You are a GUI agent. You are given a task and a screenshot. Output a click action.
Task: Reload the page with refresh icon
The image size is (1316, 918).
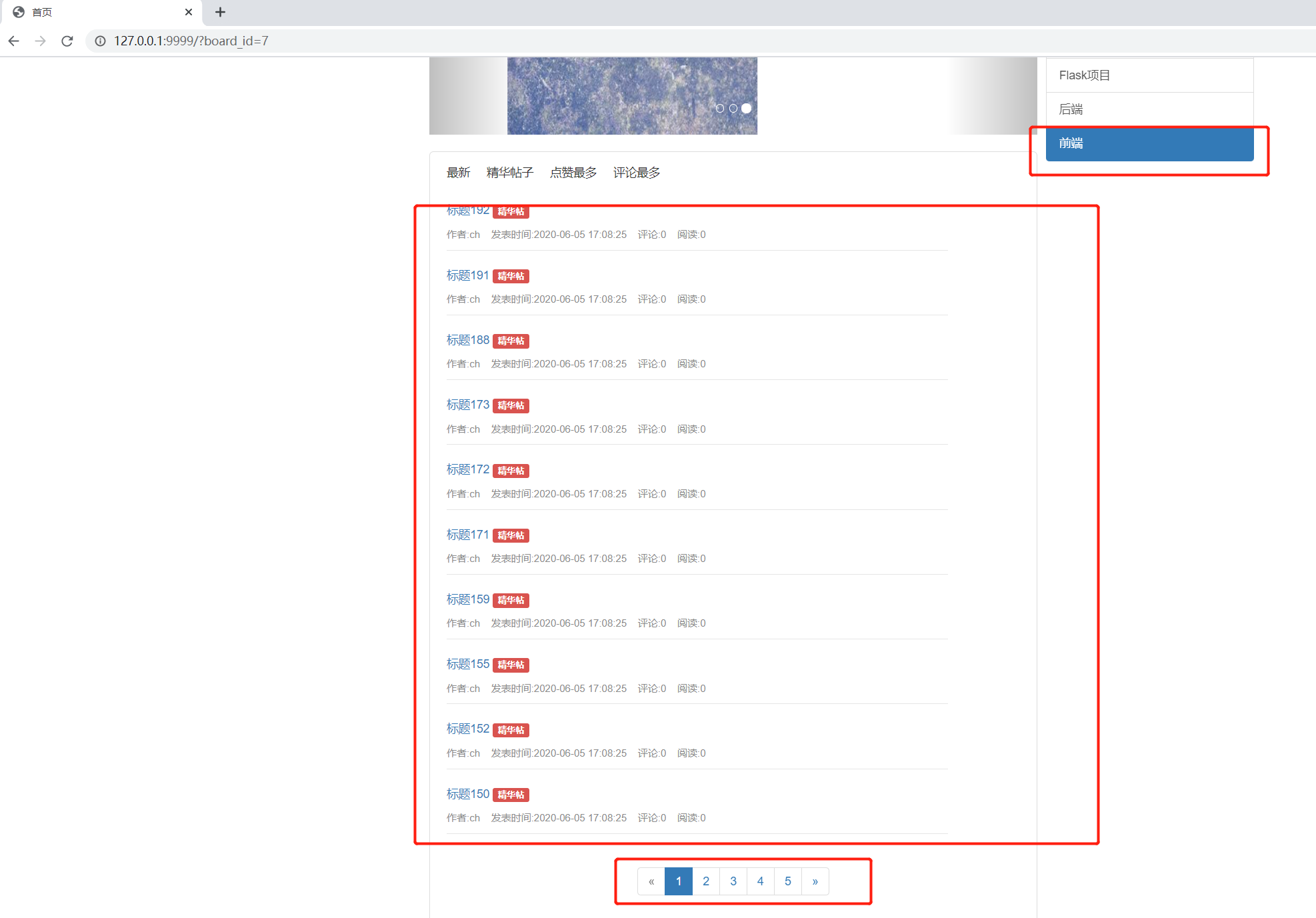[x=67, y=41]
